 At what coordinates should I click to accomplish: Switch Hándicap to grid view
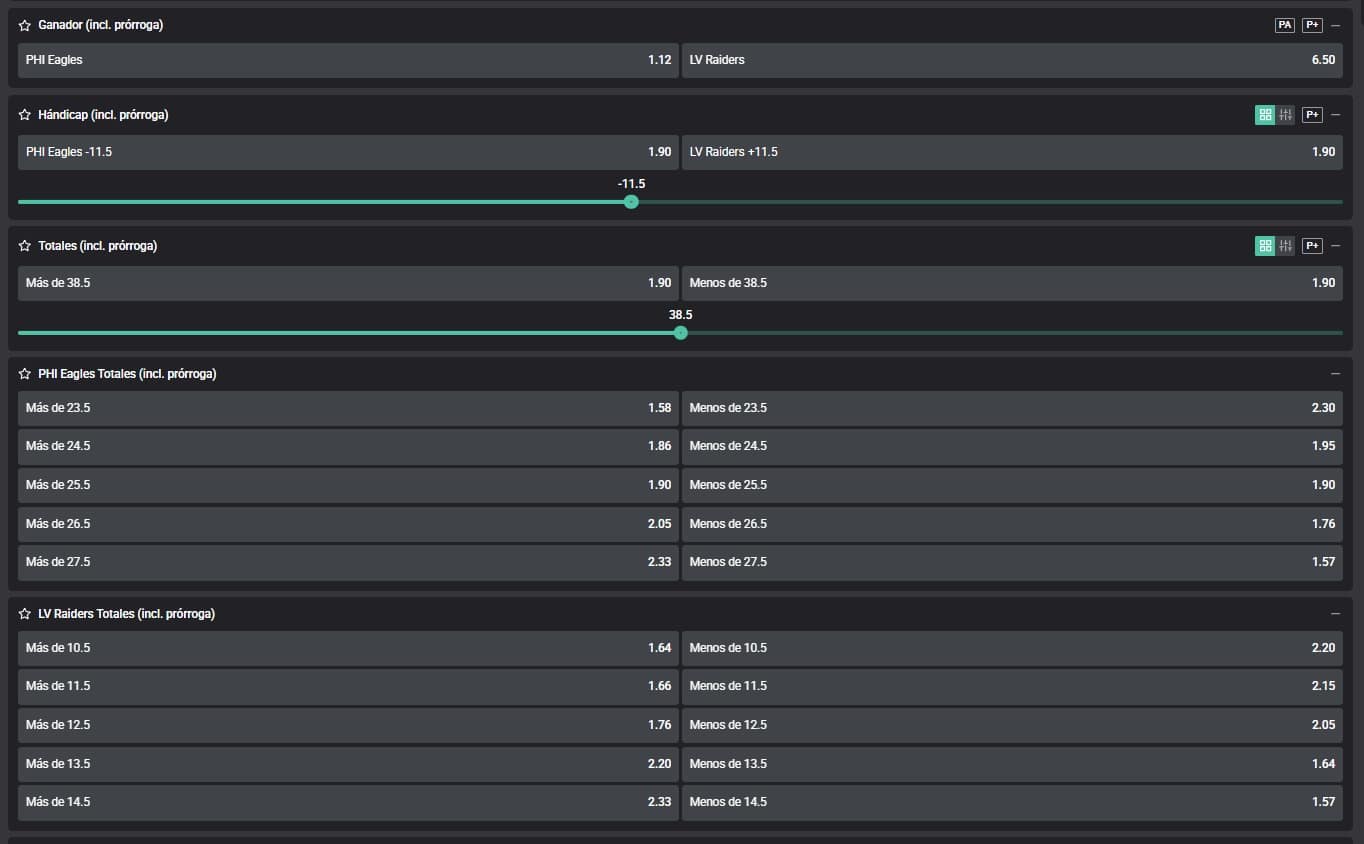(1265, 115)
